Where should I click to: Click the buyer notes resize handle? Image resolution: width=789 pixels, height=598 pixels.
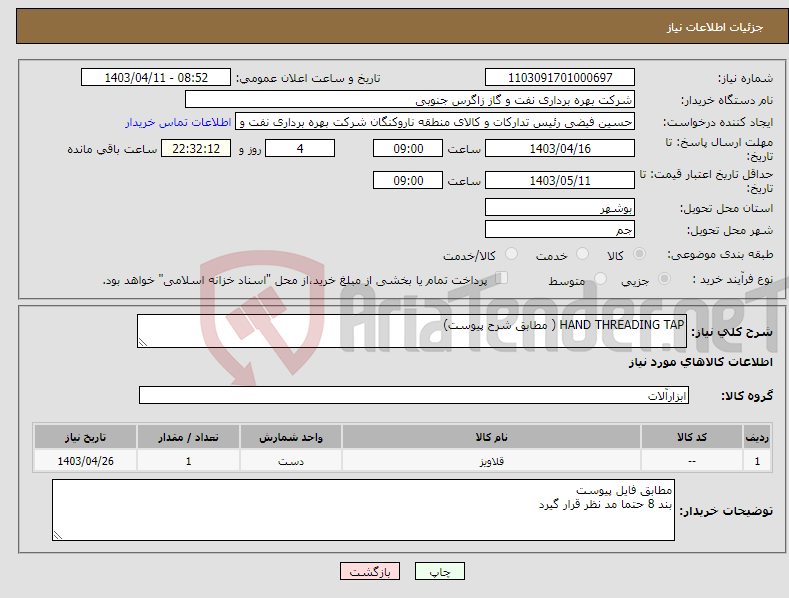58,535
